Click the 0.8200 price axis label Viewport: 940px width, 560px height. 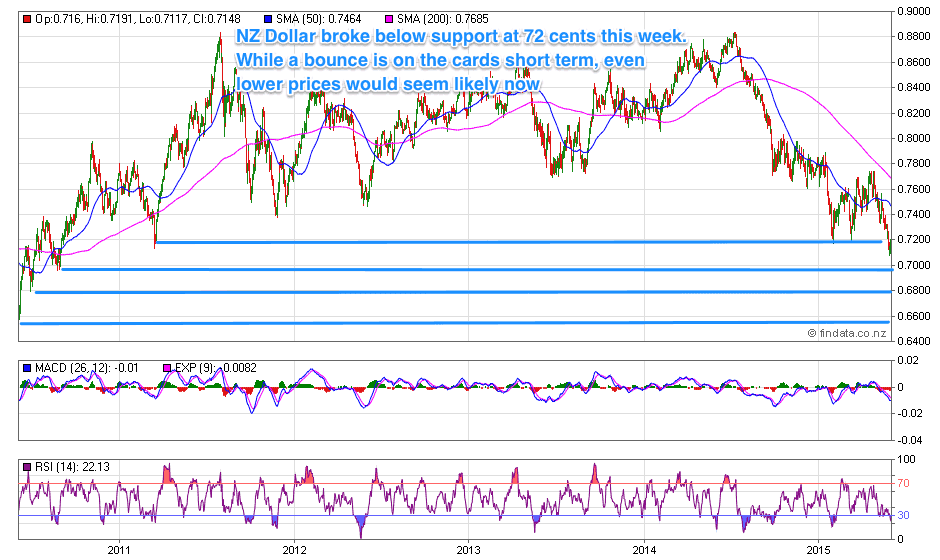[914, 113]
